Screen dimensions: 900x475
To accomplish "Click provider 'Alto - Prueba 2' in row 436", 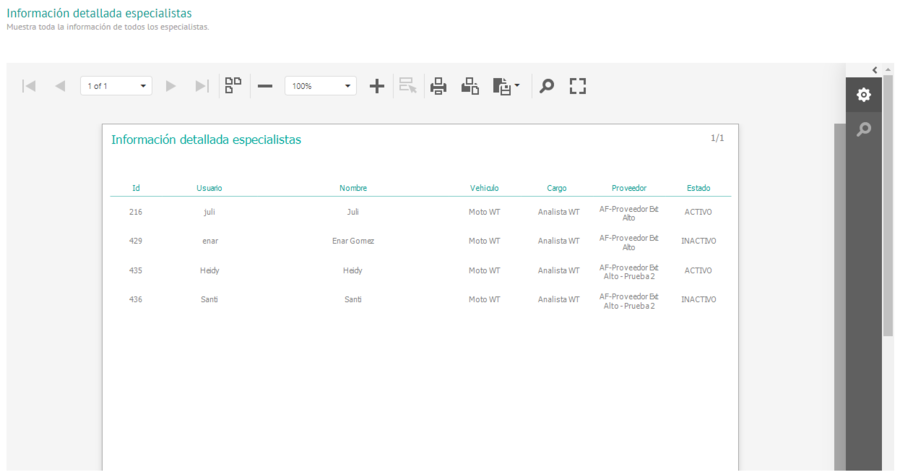I will (x=629, y=306).
